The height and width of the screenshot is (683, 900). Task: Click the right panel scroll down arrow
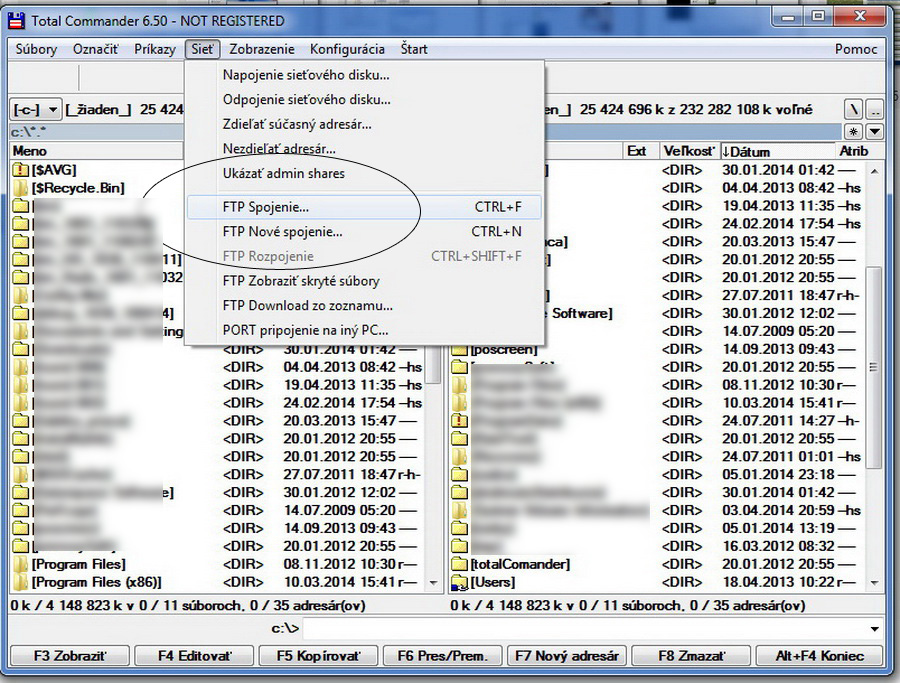(874, 583)
